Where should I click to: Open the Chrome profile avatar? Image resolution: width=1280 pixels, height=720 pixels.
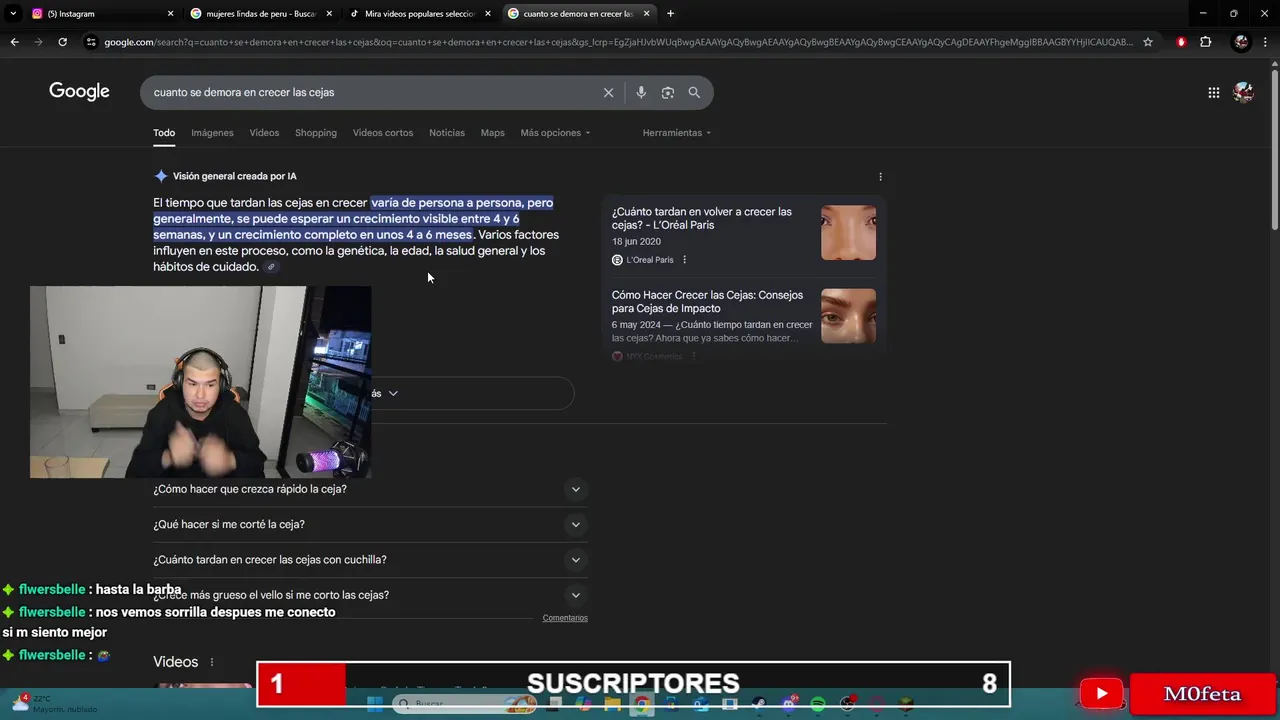[x=1241, y=42]
